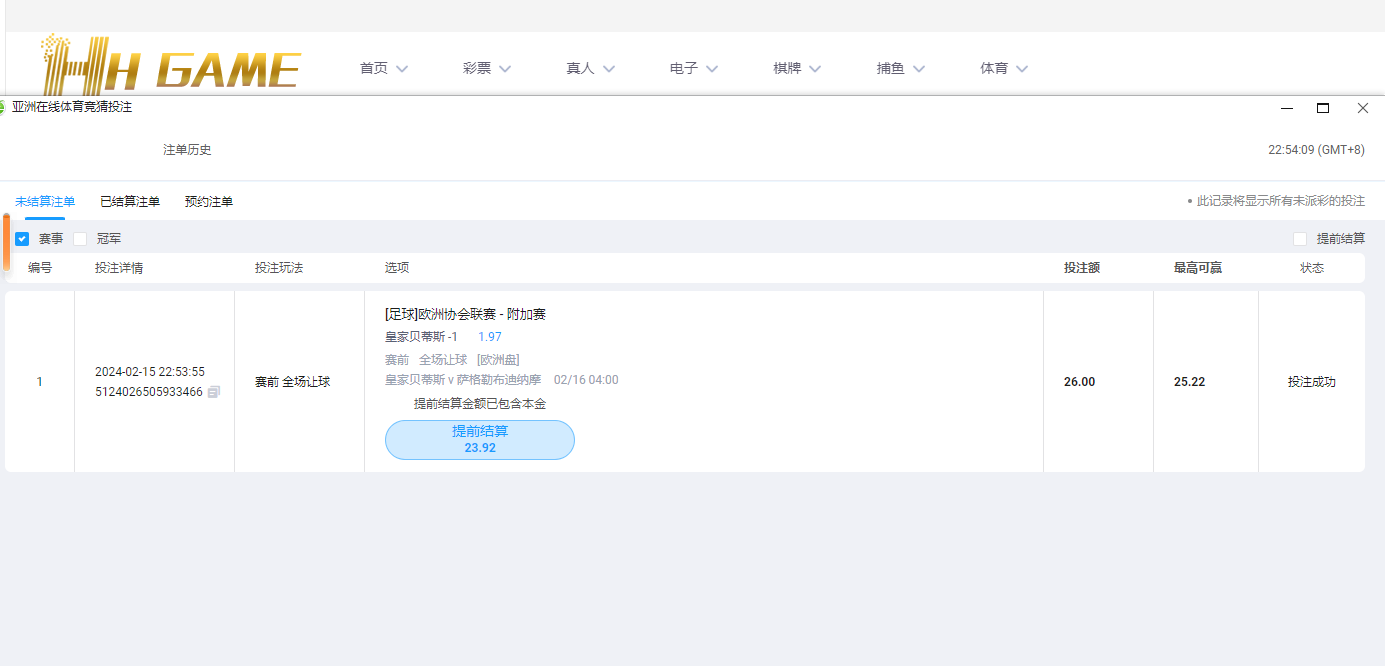Copy the bet order number 5124026505933466
This screenshot has width=1385, height=666.
213,392
